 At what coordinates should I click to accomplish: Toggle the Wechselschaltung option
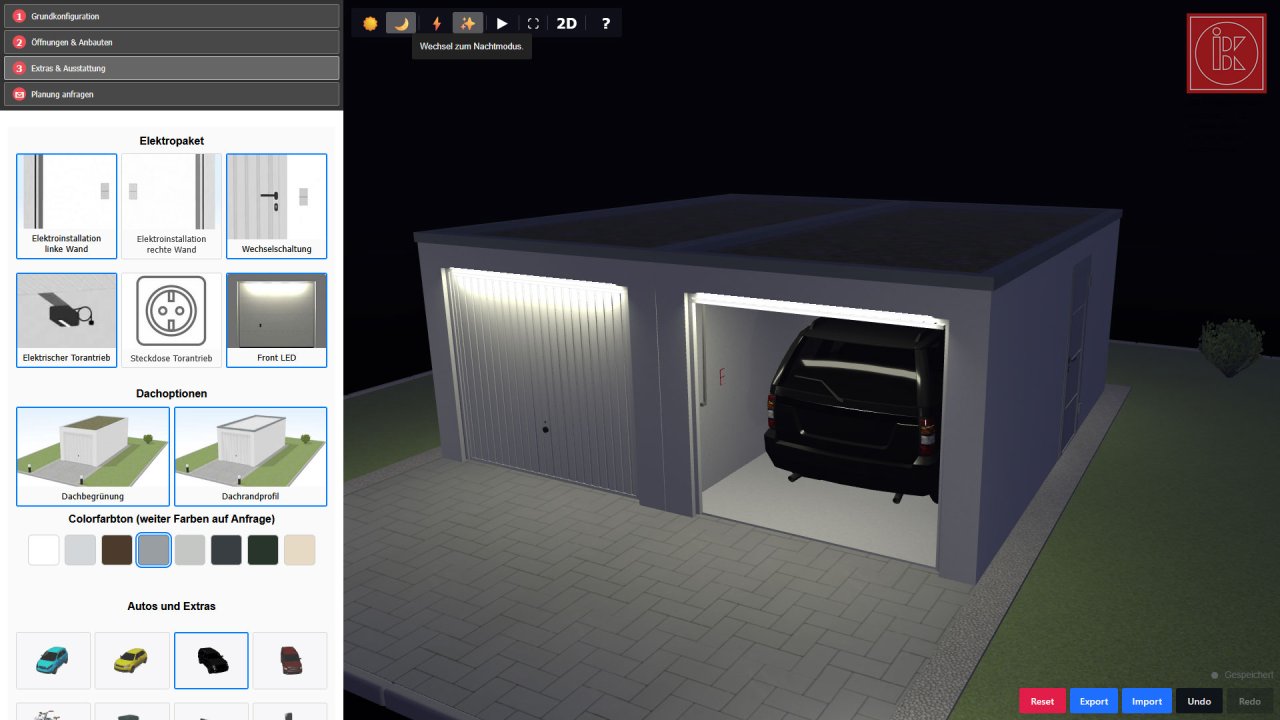[x=277, y=206]
